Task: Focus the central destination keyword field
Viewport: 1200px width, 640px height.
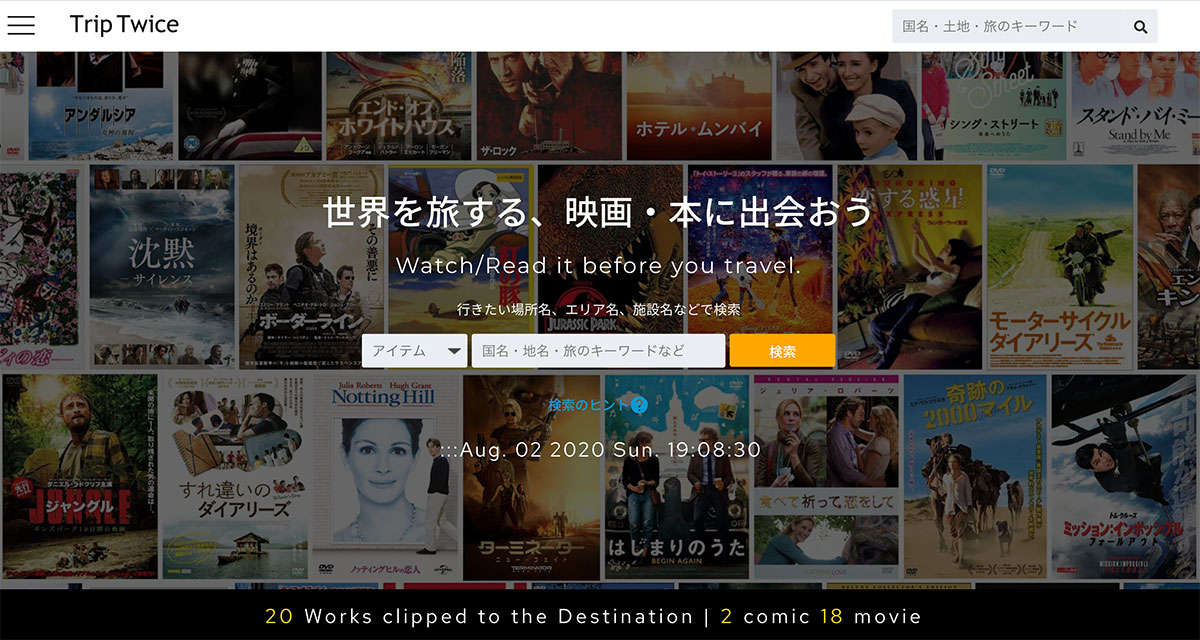Action: click(598, 351)
